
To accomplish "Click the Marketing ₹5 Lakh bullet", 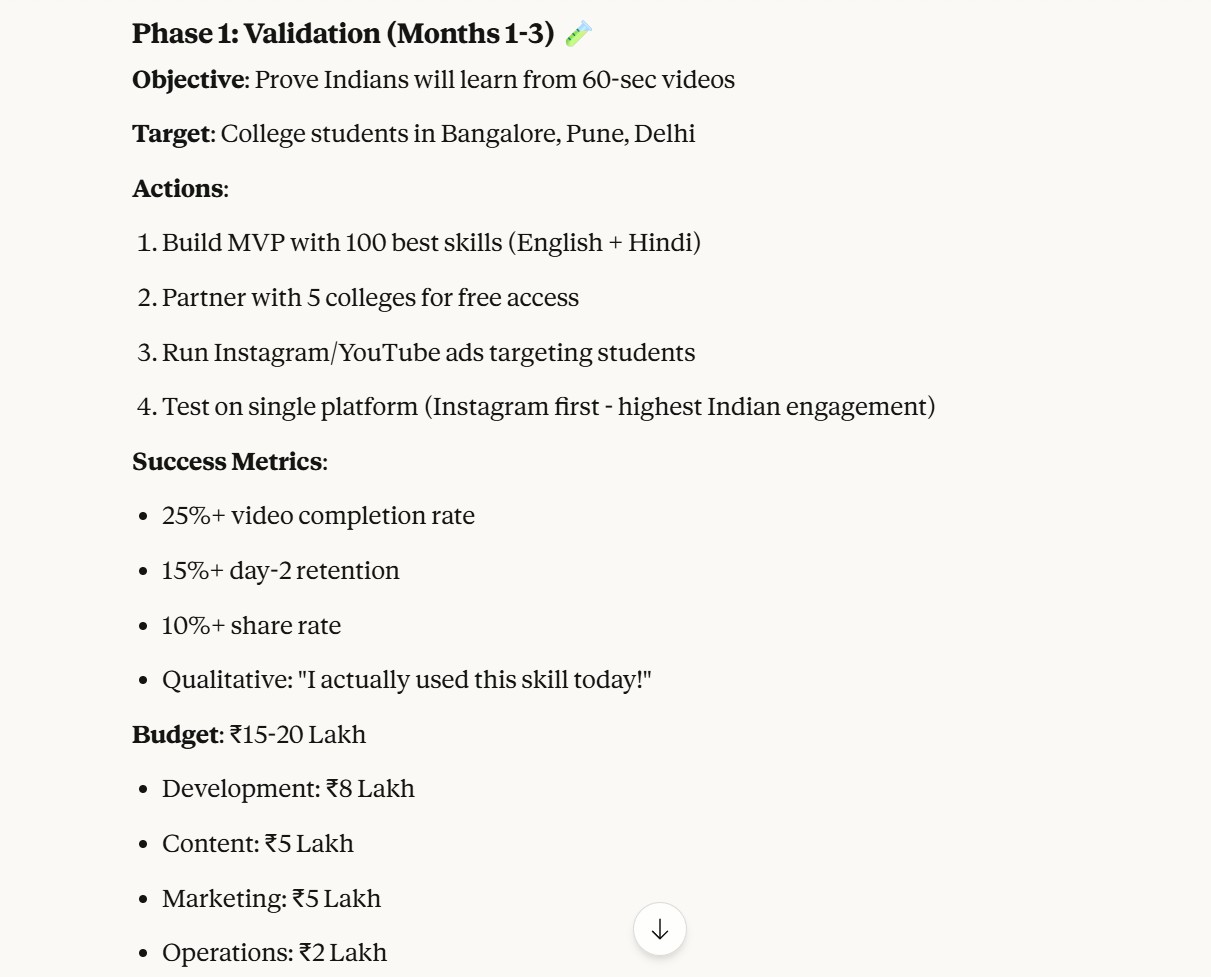I will tap(271, 899).
